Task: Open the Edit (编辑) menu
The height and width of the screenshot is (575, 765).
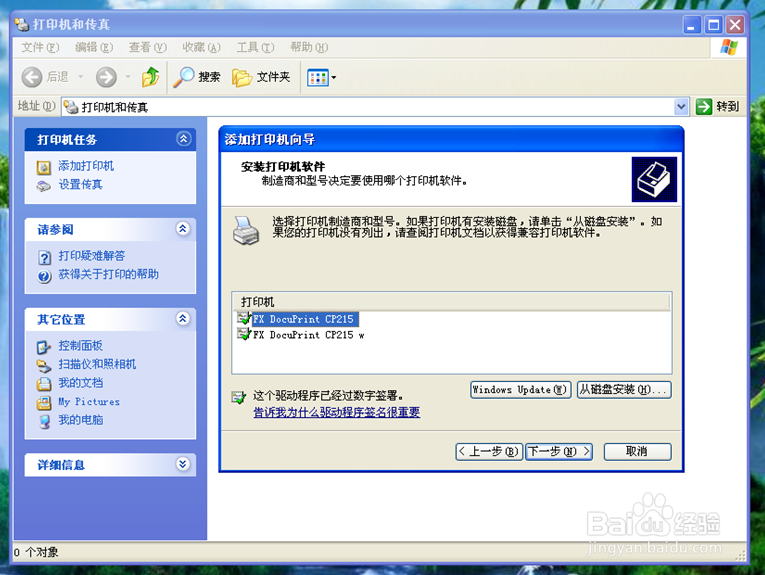Action: pyautogui.click(x=94, y=47)
